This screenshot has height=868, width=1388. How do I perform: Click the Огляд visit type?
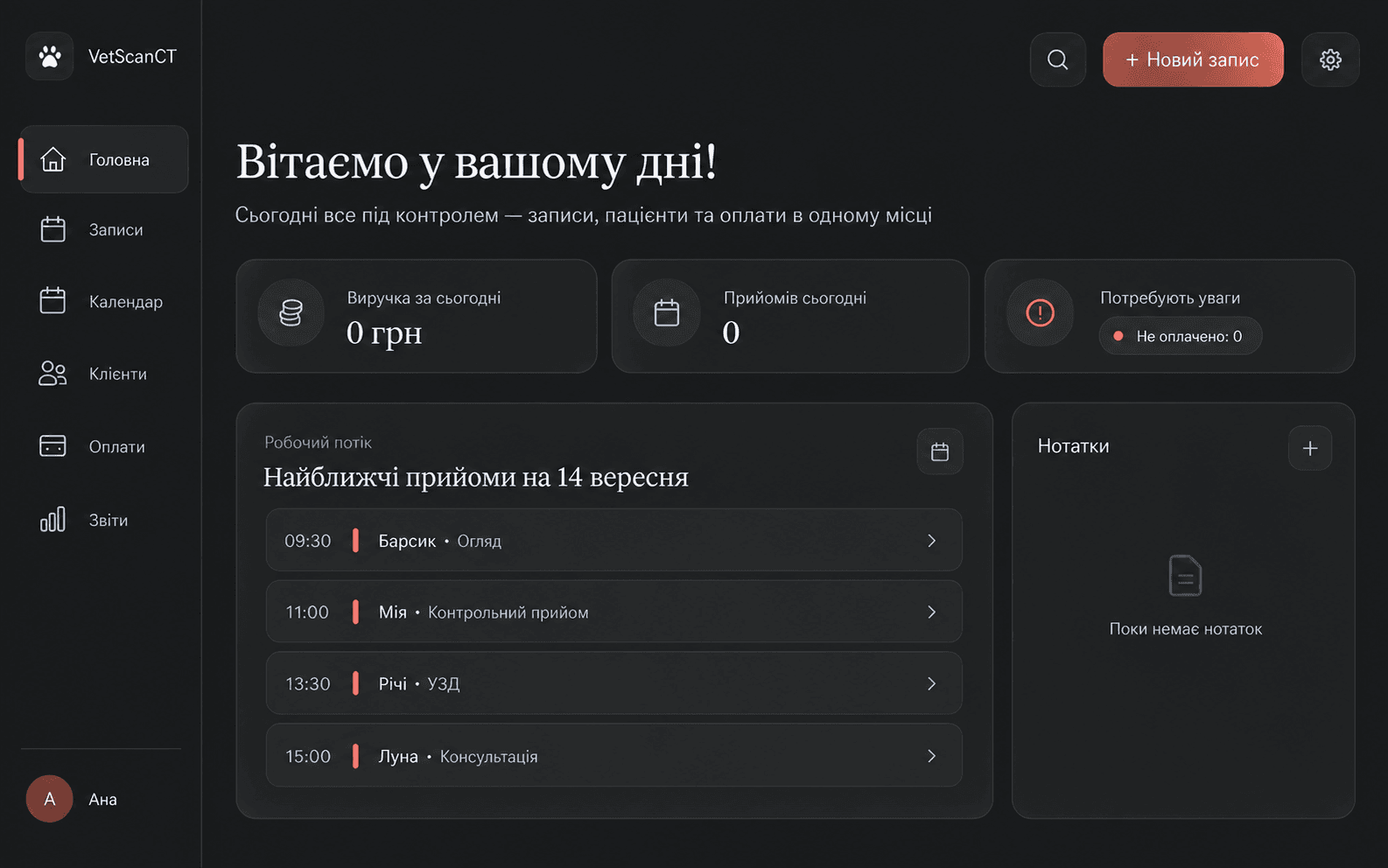(480, 541)
